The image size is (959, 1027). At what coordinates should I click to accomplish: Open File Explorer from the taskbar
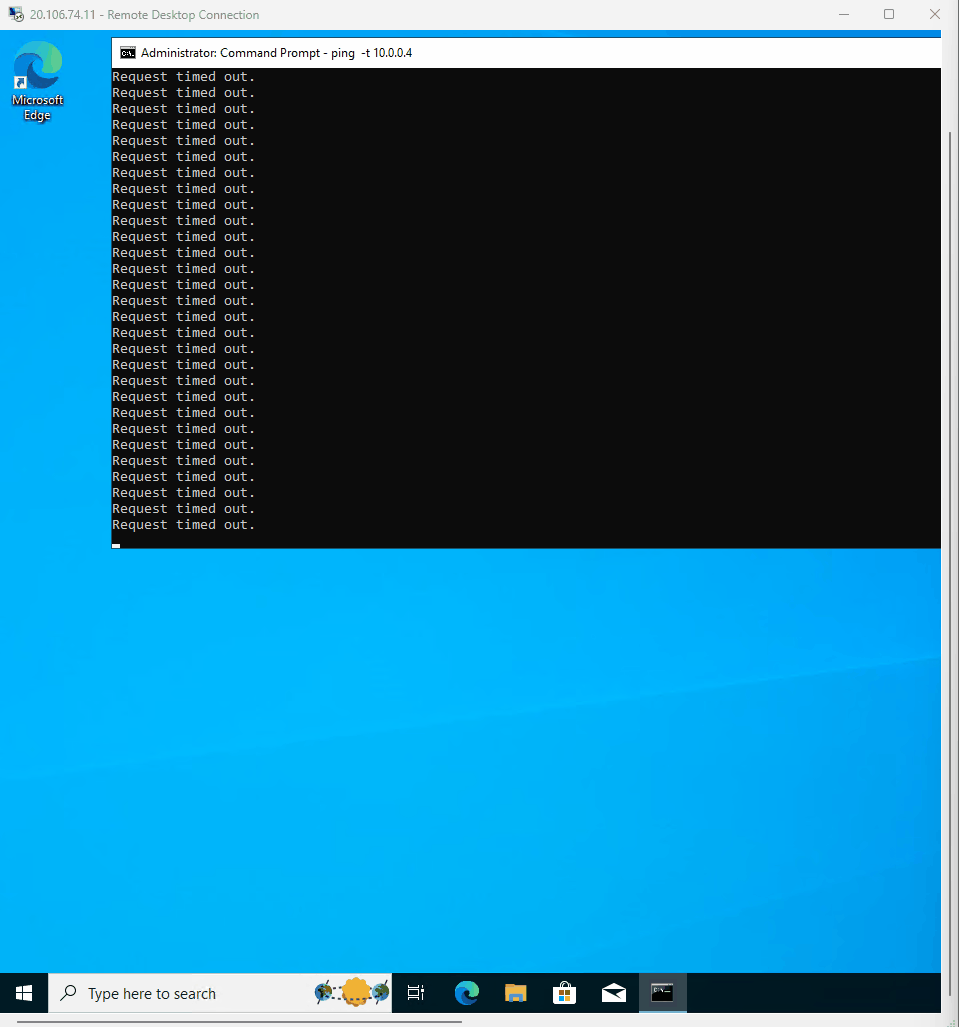coord(516,993)
